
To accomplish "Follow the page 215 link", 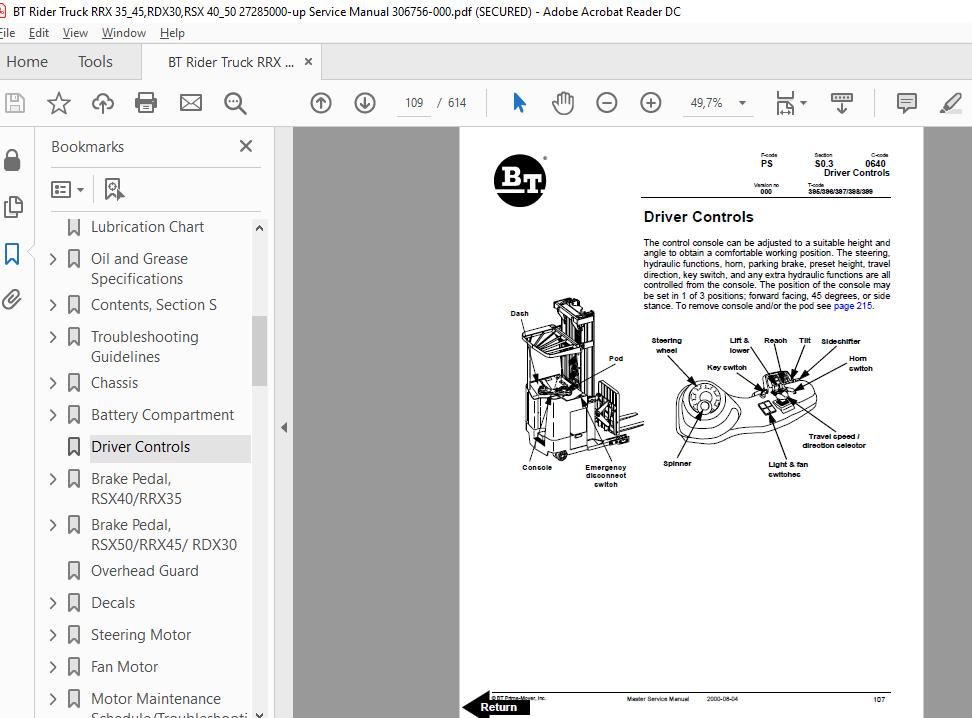I will pyautogui.click(x=852, y=306).
